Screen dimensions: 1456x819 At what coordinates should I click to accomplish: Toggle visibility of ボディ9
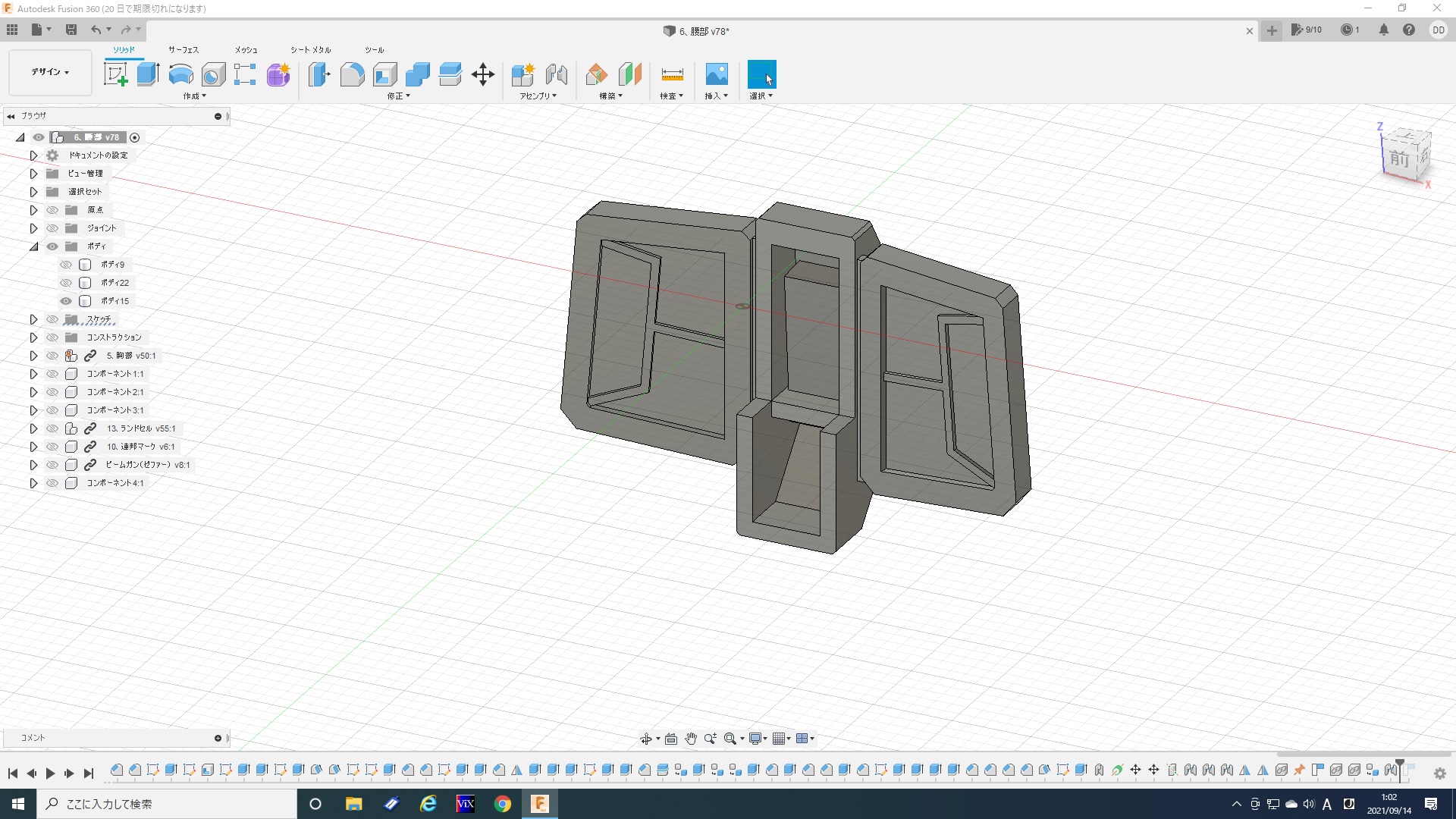coord(66,265)
